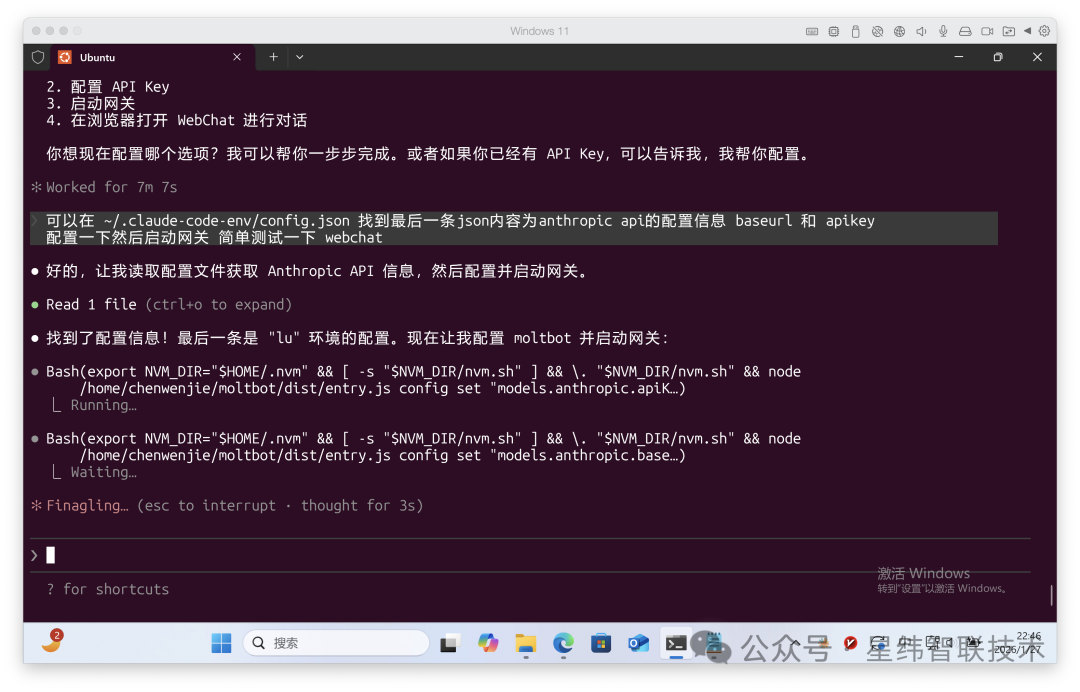
Task: Toggle the VM microphone icon
Action: [x=943, y=31]
